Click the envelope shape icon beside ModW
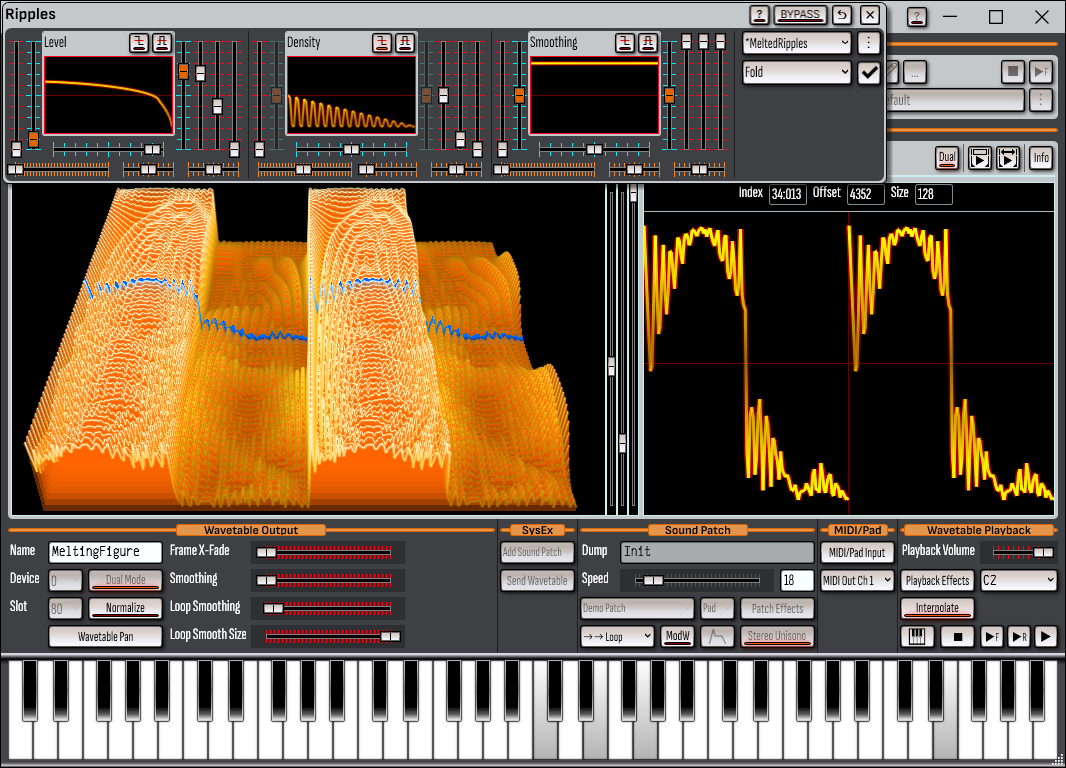Image resolution: width=1066 pixels, height=768 pixels. click(717, 636)
